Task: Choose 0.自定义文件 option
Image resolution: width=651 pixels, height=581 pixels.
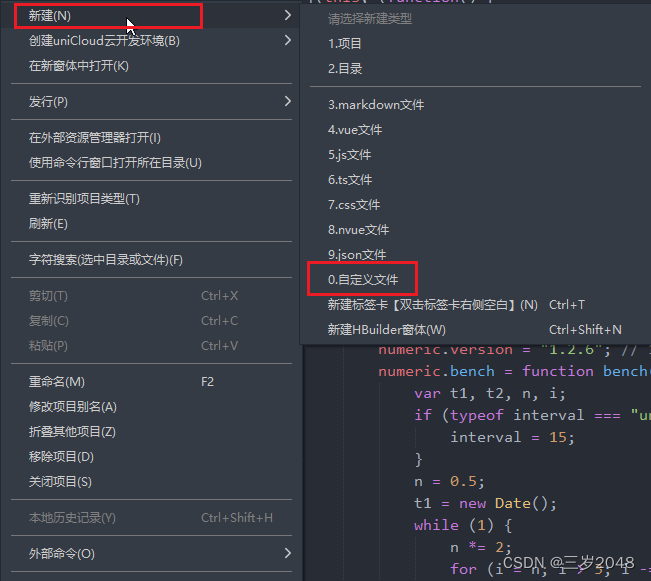Action: [x=475, y=279]
